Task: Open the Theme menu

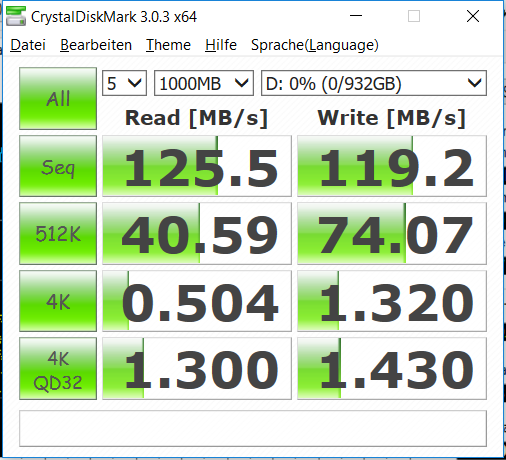Action: click(168, 45)
